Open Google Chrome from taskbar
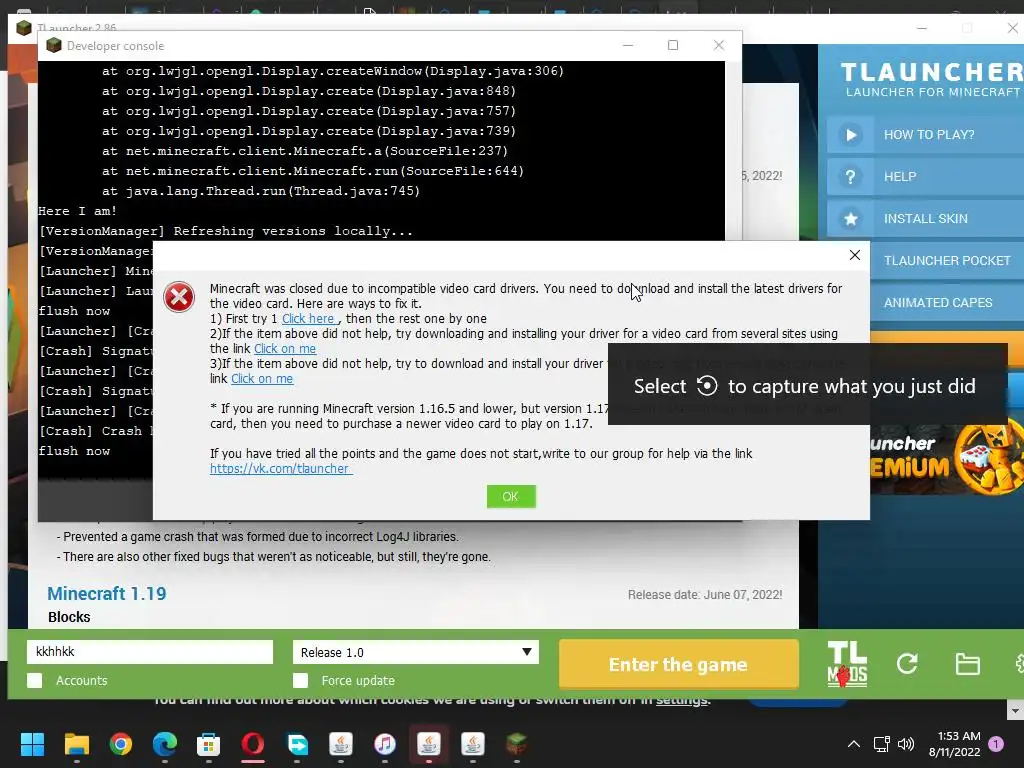 pos(120,744)
